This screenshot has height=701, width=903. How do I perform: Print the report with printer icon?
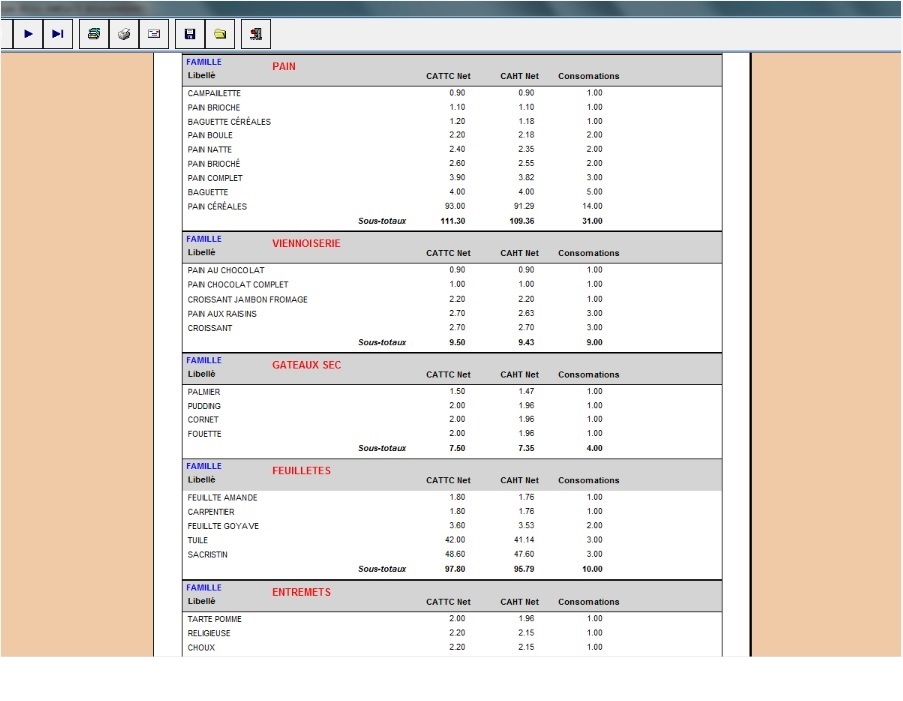pyautogui.click(x=124, y=34)
